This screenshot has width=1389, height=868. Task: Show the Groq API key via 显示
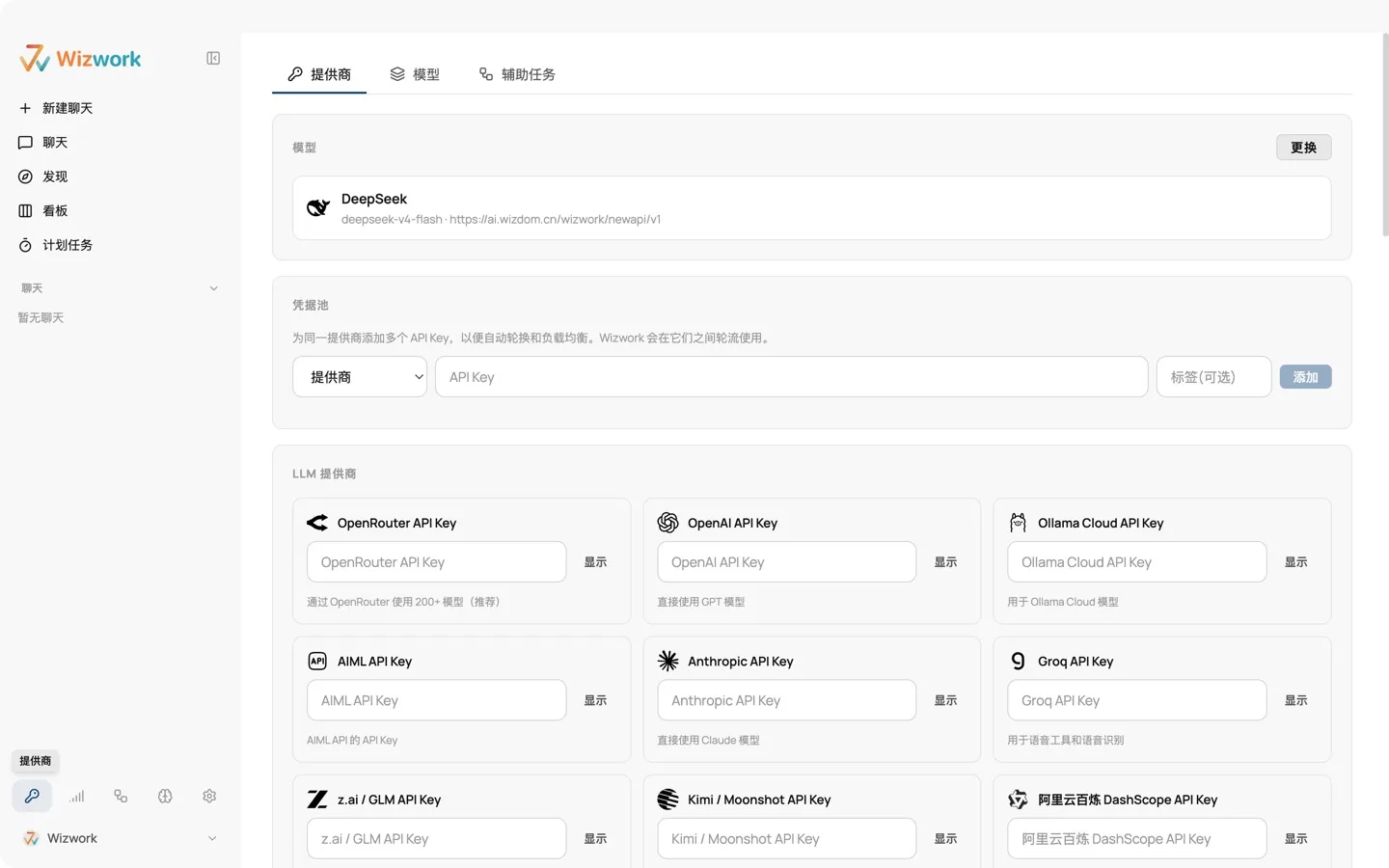click(1295, 700)
